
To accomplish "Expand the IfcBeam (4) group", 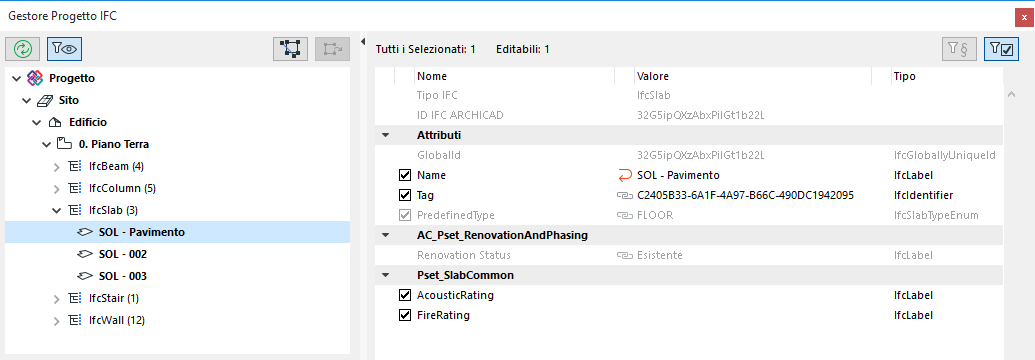I will point(57,166).
